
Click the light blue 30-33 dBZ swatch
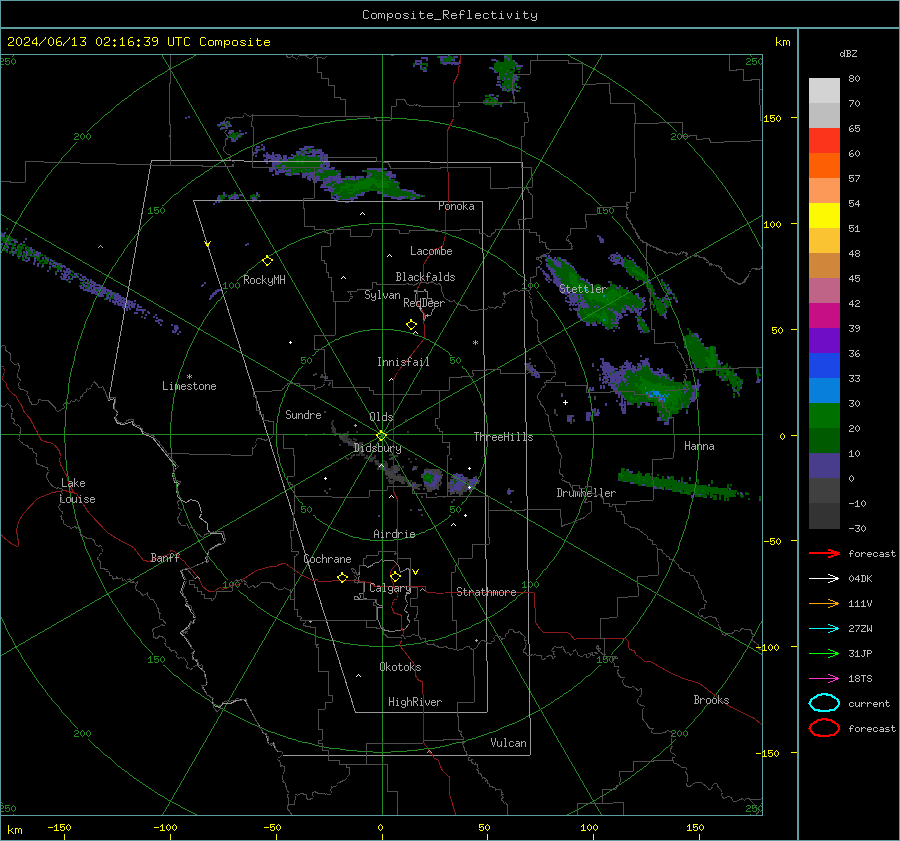[x=824, y=391]
